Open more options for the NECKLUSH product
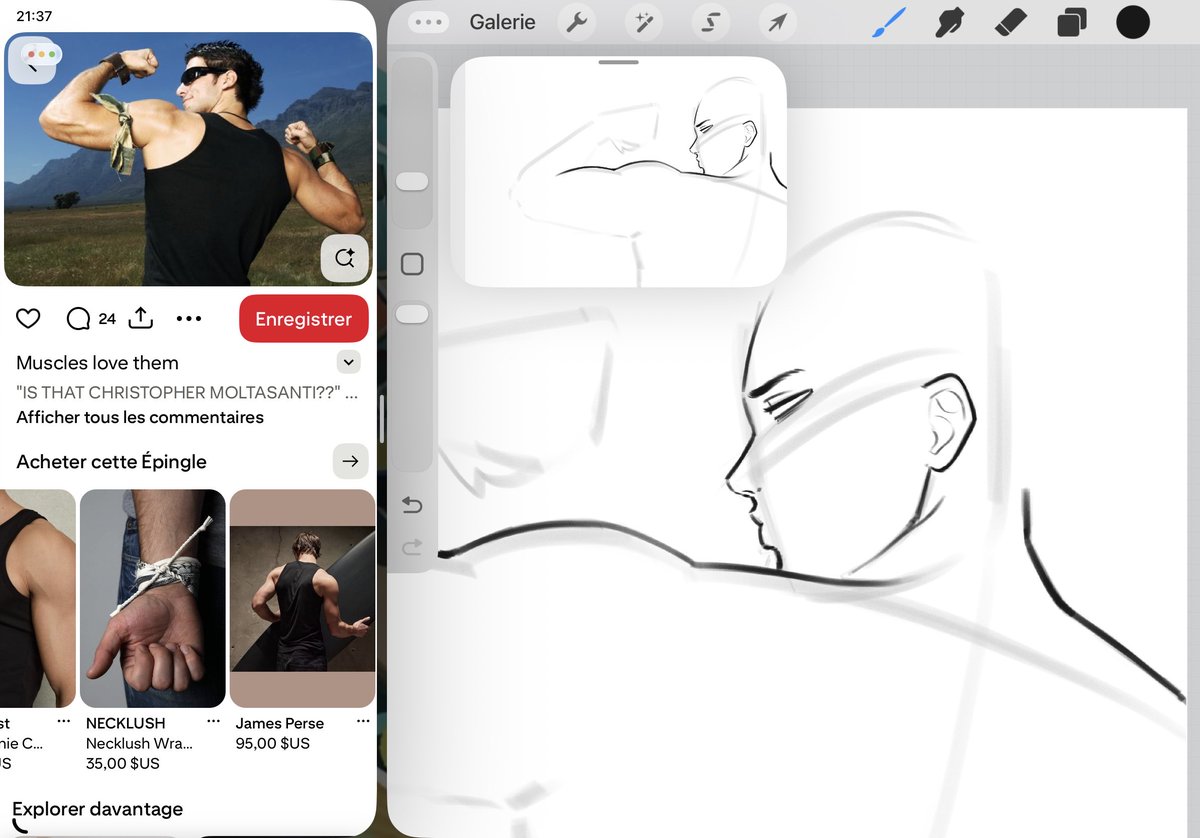Screen dimensions: 1200x838 coord(212,721)
